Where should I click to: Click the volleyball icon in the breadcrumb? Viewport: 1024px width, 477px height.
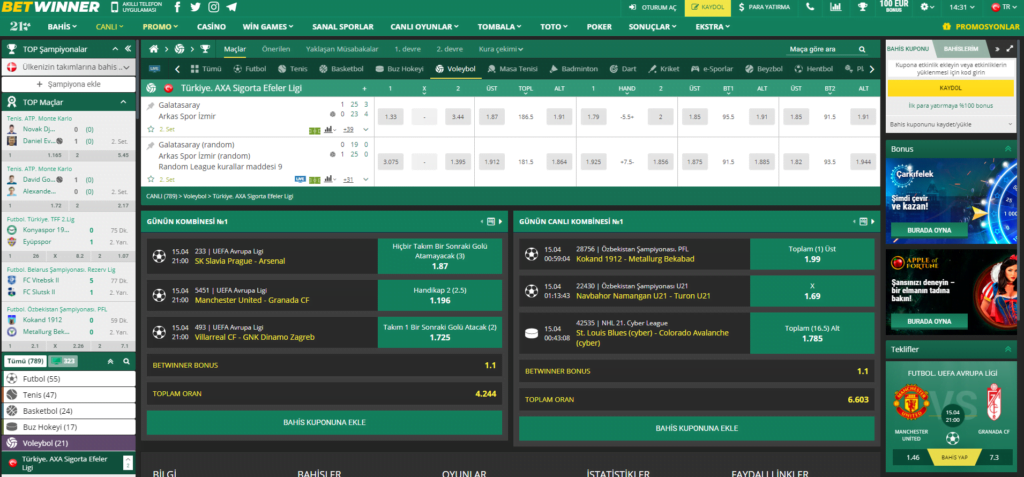point(180,49)
